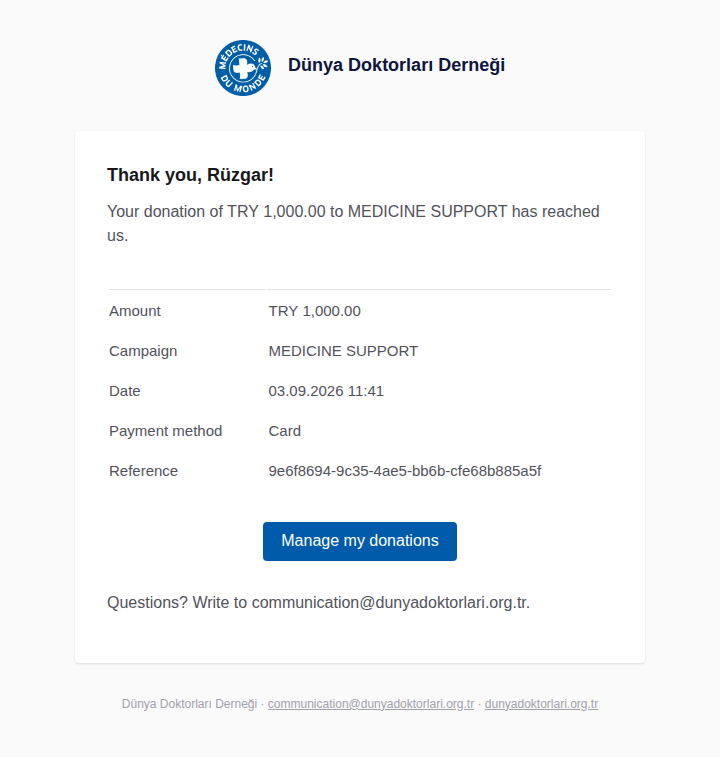This screenshot has width=720, height=757.
Task: Open the communication@dunyadoktorlari.org.tr footer link
Action: pyautogui.click(x=371, y=704)
